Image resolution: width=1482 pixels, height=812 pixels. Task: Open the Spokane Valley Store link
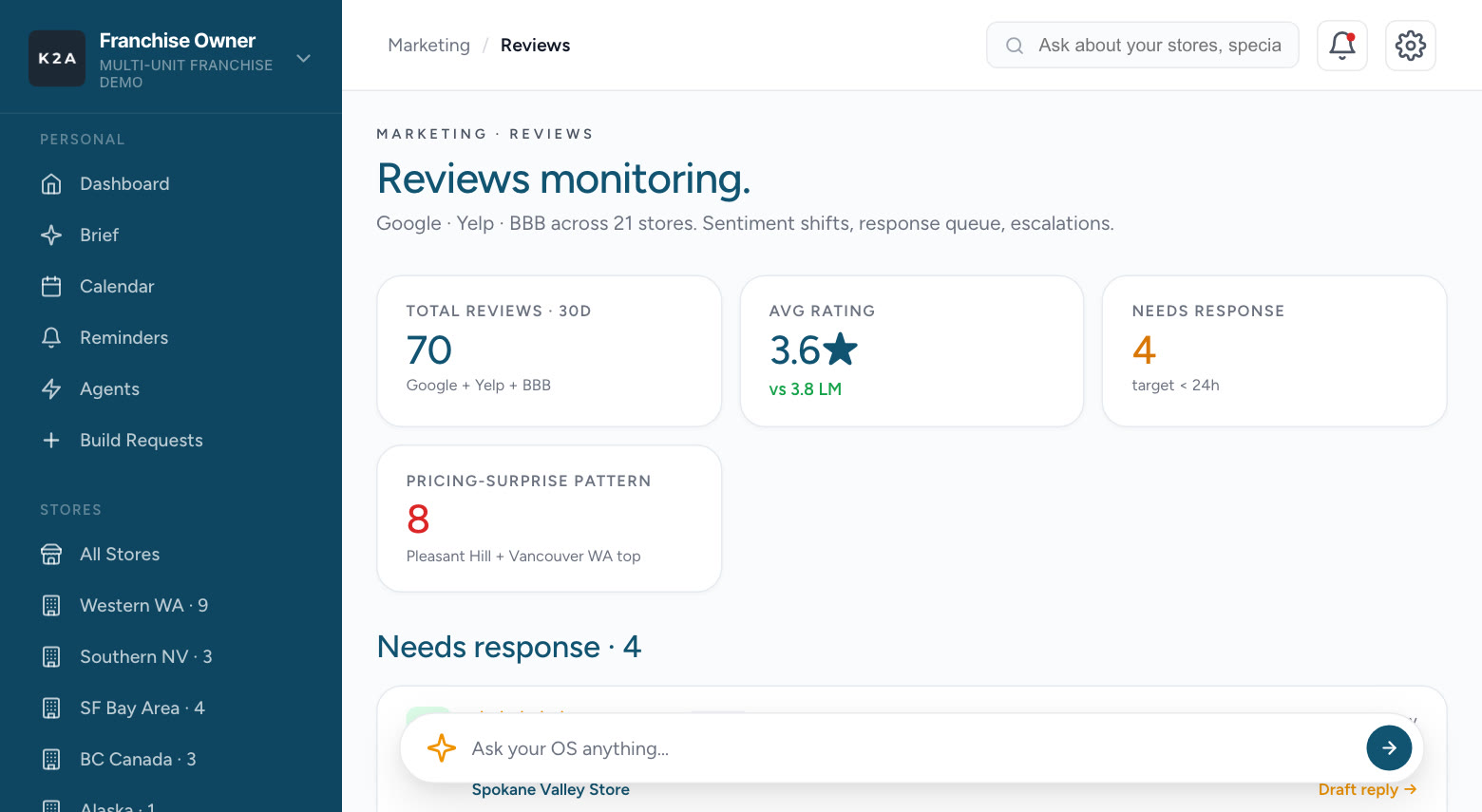pos(551,789)
